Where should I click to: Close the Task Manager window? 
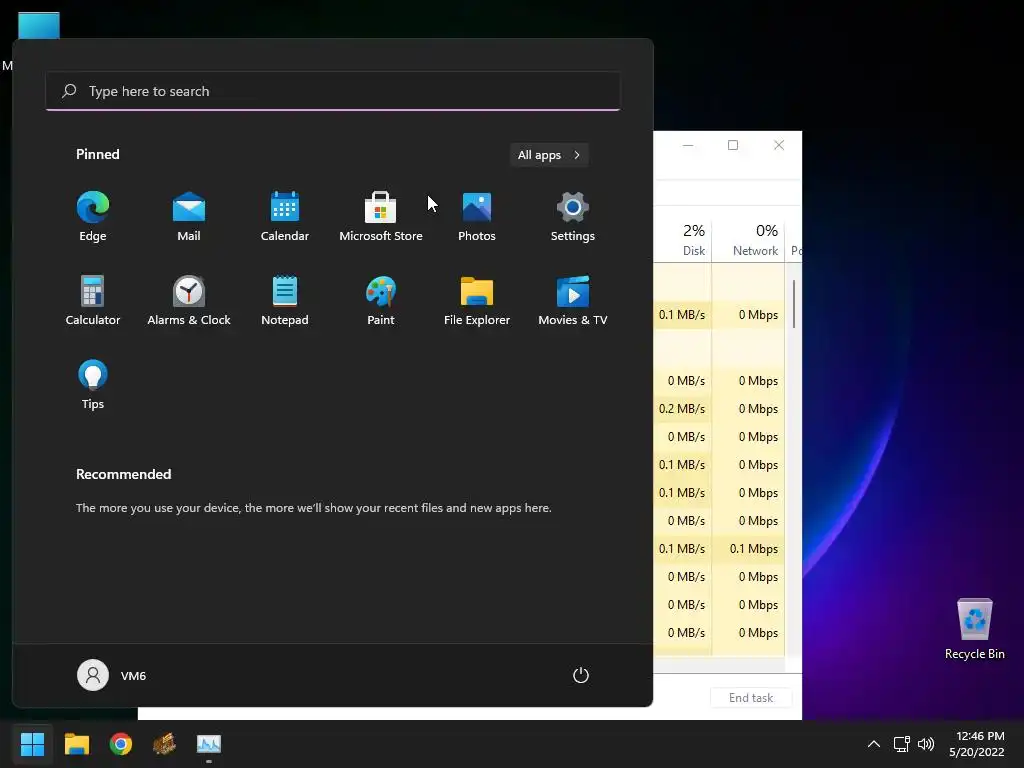click(779, 145)
